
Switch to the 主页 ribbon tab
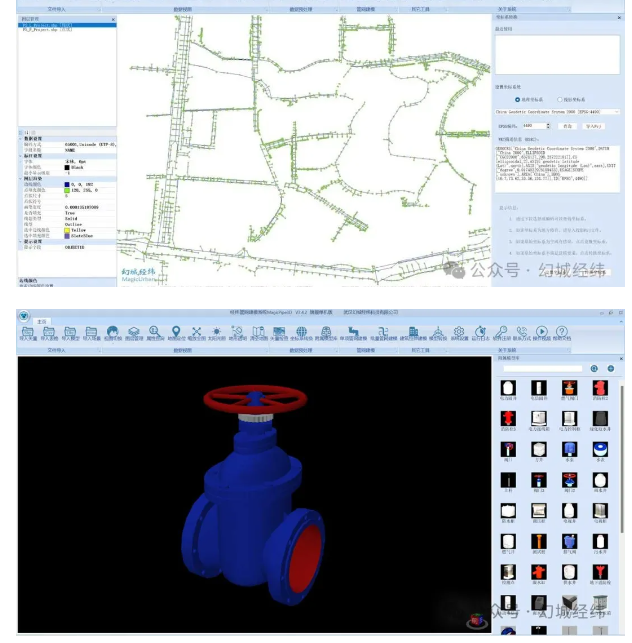pos(42,321)
